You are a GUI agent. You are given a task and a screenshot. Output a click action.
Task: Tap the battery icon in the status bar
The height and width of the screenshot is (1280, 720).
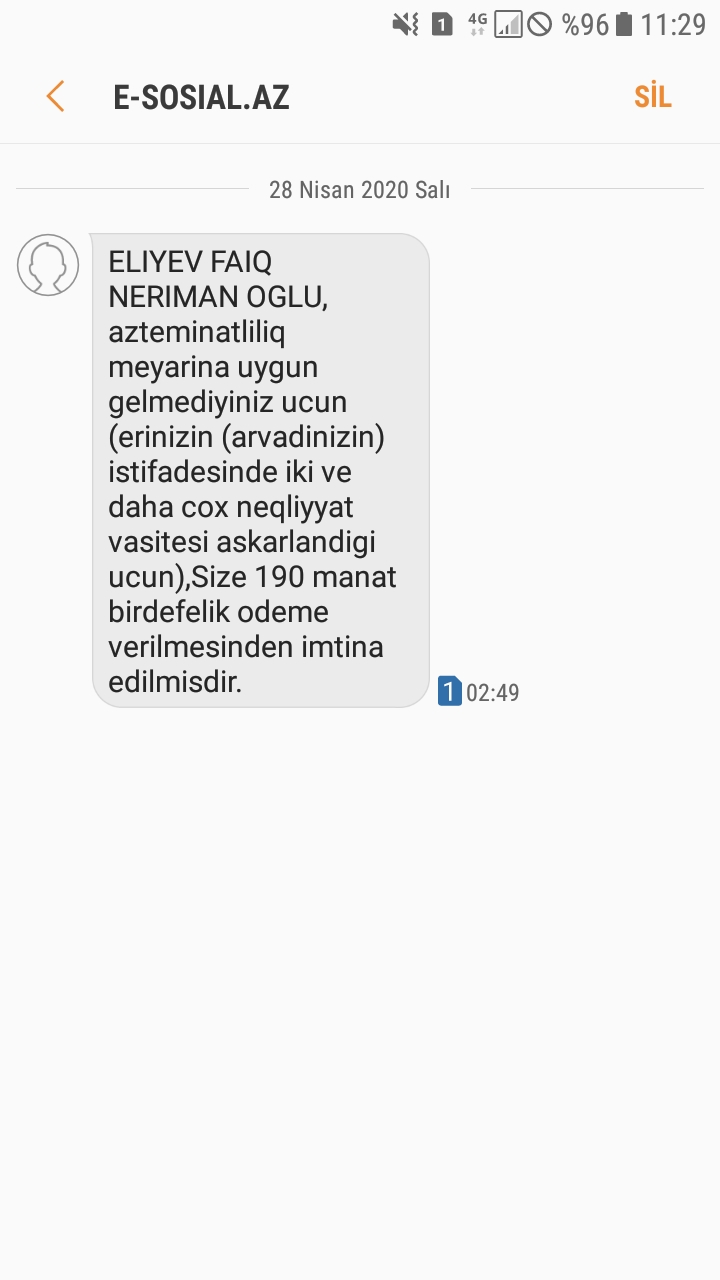(x=624, y=24)
